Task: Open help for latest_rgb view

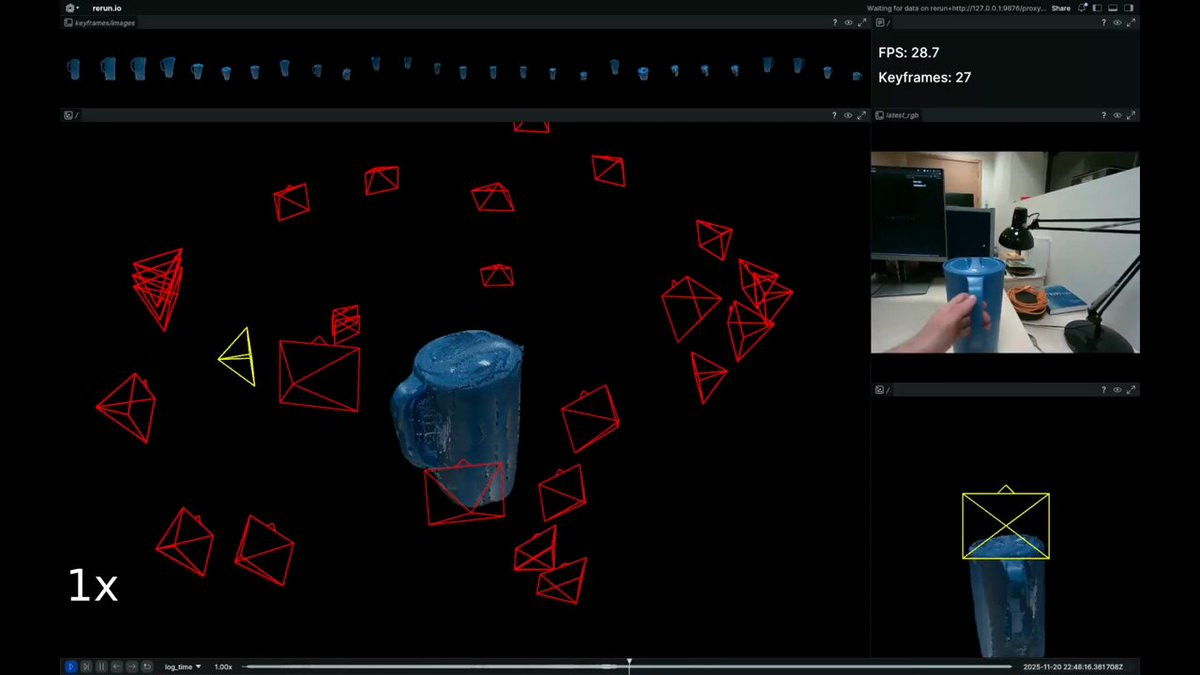Action: [1104, 115]
